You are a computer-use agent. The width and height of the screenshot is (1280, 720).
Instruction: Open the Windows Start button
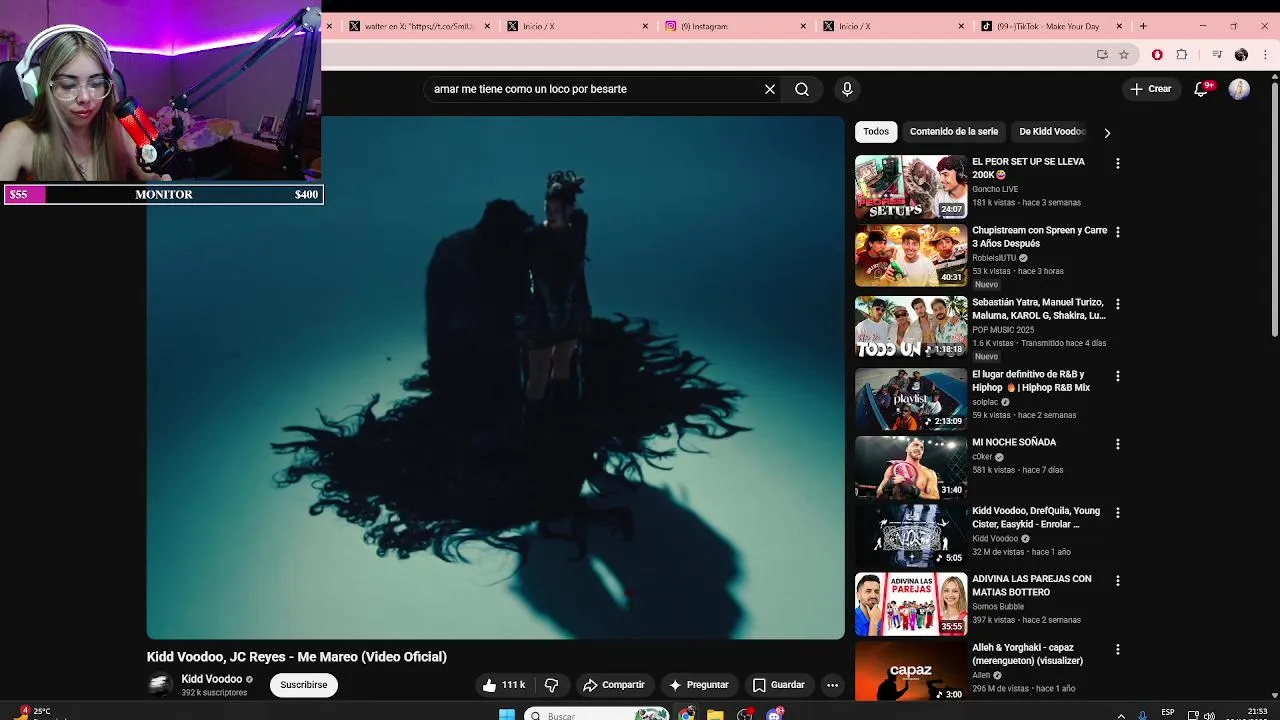tap(507, 714)
